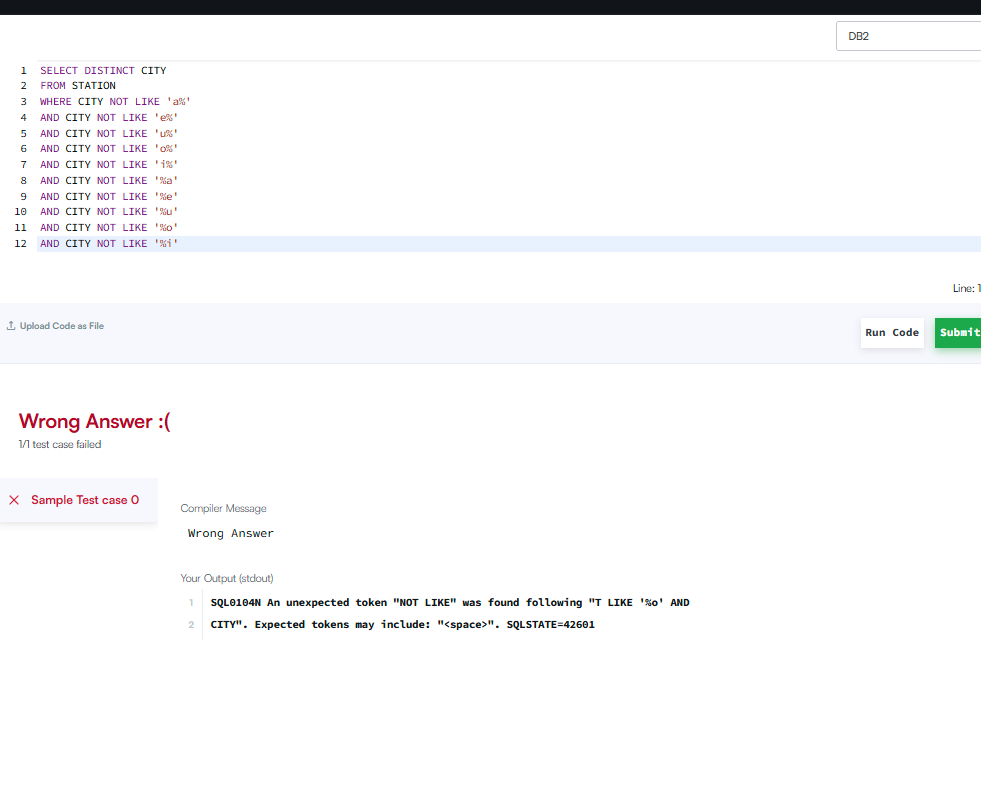This screenshot has width=981, height=800.
Task: Click line with NOT LIKE '%a'
Action: pyautogui.click(x=109, y=181)
